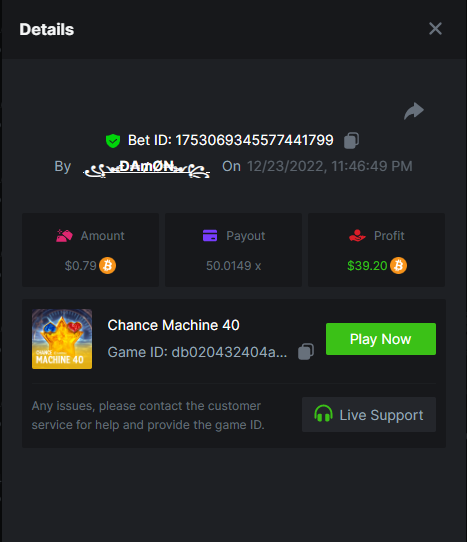Select the Bet ID number text
This screenshot has width=467, height=542.
click(254, 140)
